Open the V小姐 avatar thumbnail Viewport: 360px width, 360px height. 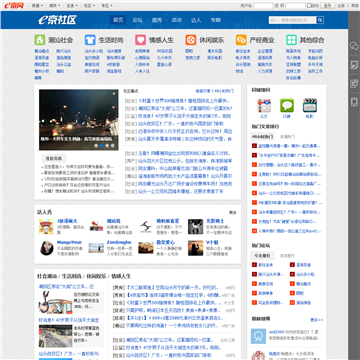coord(195,248)
